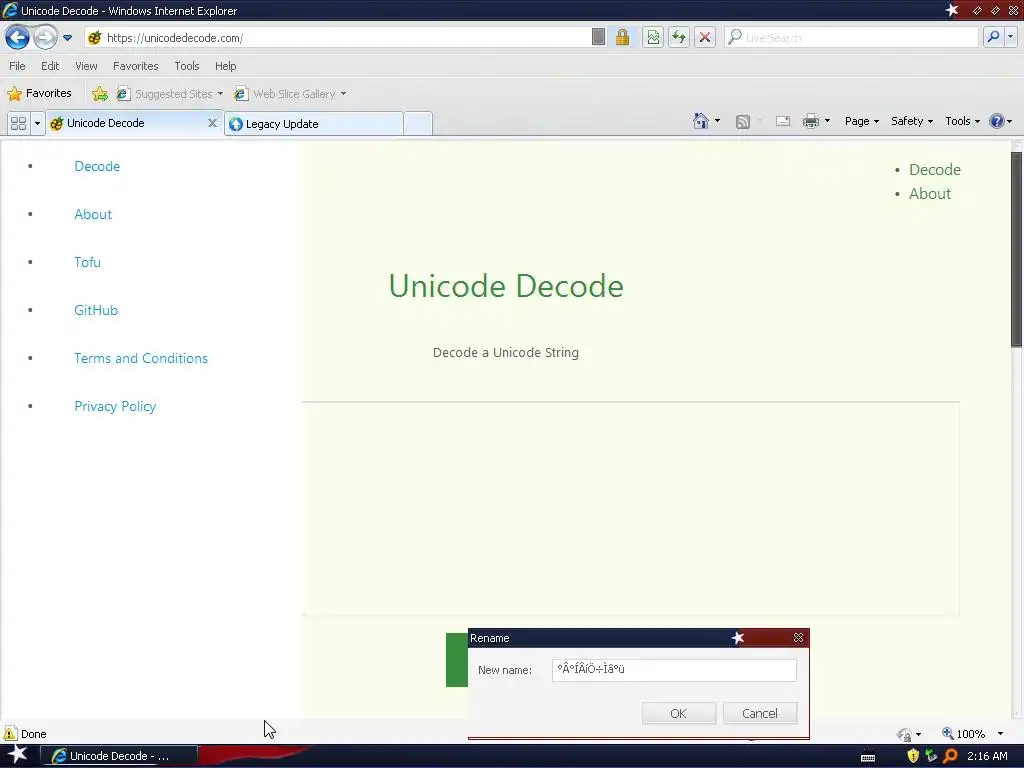Viewport: 1024px width, 768px height.
Task: Open the Edit menu
Action: point(50,66)
